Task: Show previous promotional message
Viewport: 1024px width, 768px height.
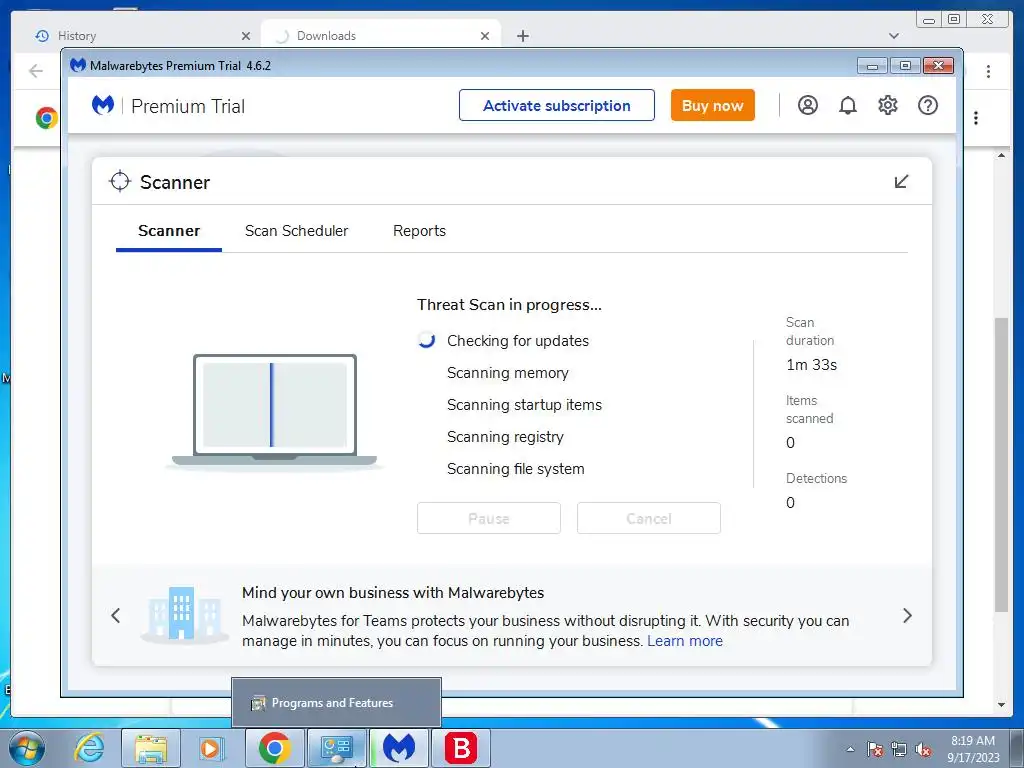Action: (x=116, y=615)
